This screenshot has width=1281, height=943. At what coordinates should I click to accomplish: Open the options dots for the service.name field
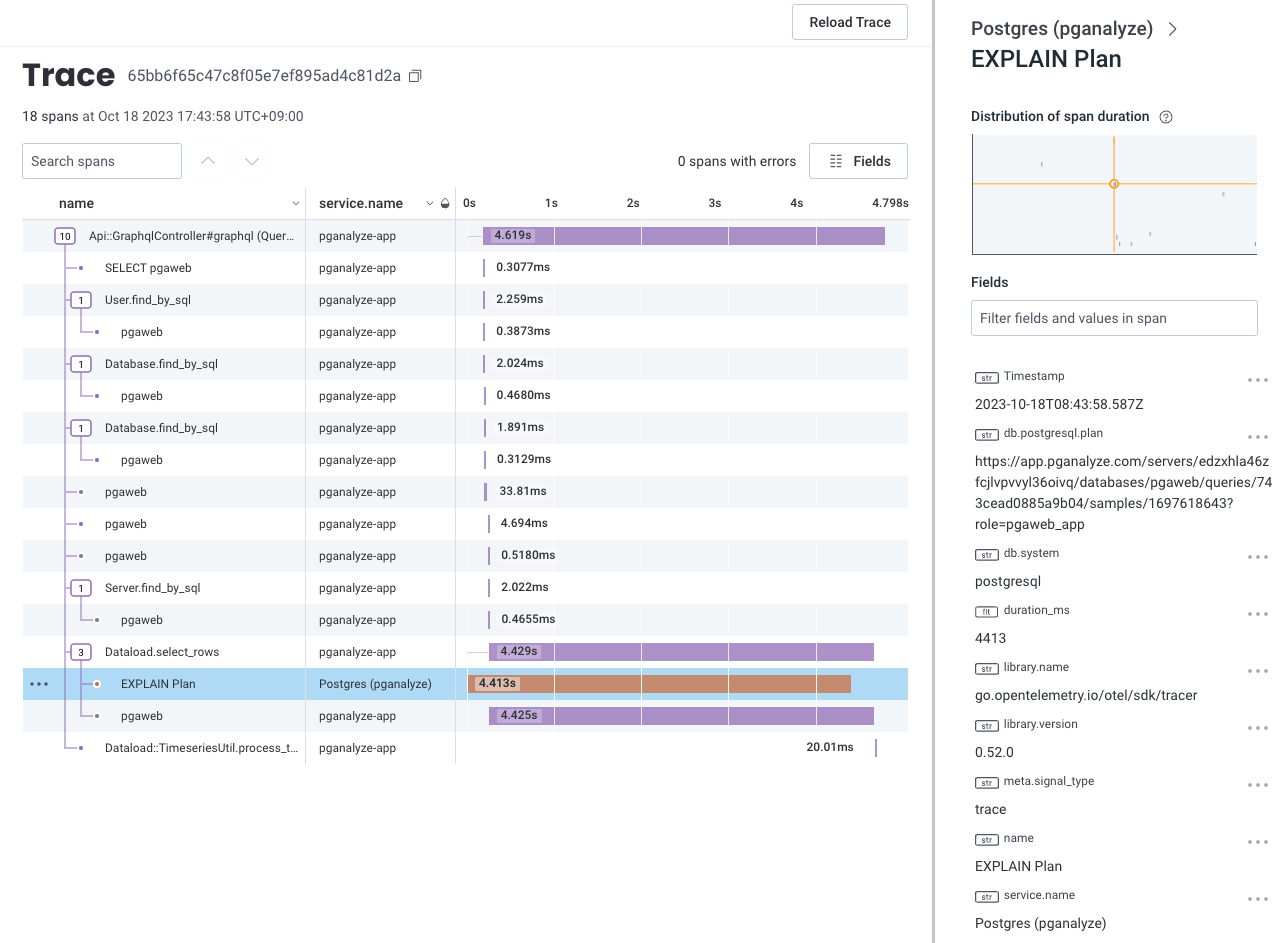(x=1258, y=899)
